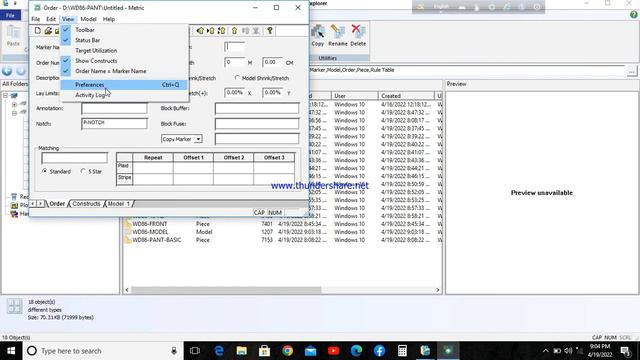The height and width of the screenshot is (360, 640).
Task: Click the Delete utility icon in Explorer
Action: [358, 36]
